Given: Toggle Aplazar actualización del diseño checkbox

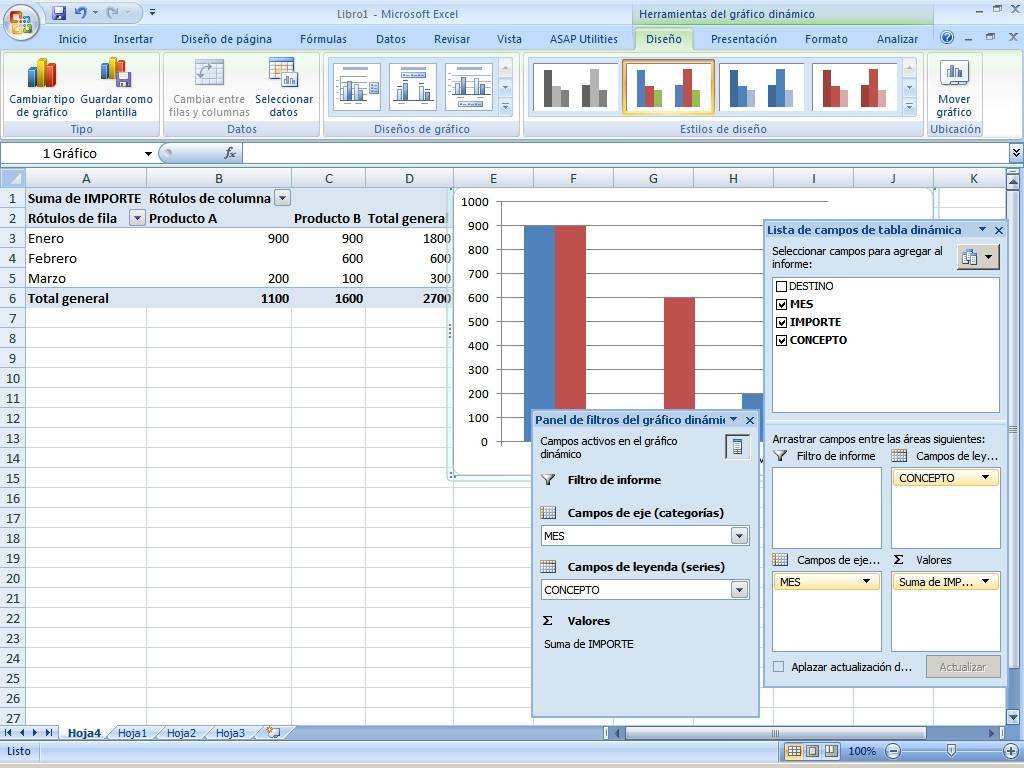Looking at the screenshot, I should [x=779, y=667].
